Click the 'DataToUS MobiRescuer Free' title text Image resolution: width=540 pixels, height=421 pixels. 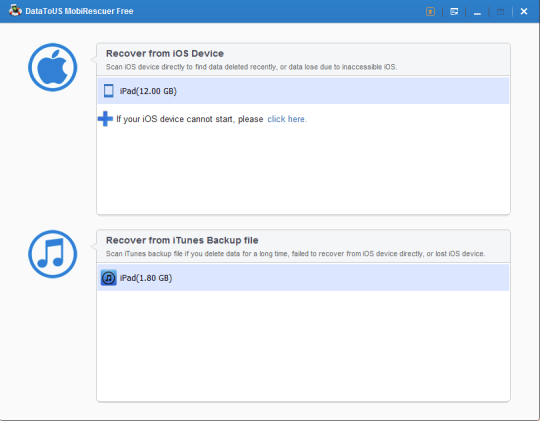coord(79,11)
